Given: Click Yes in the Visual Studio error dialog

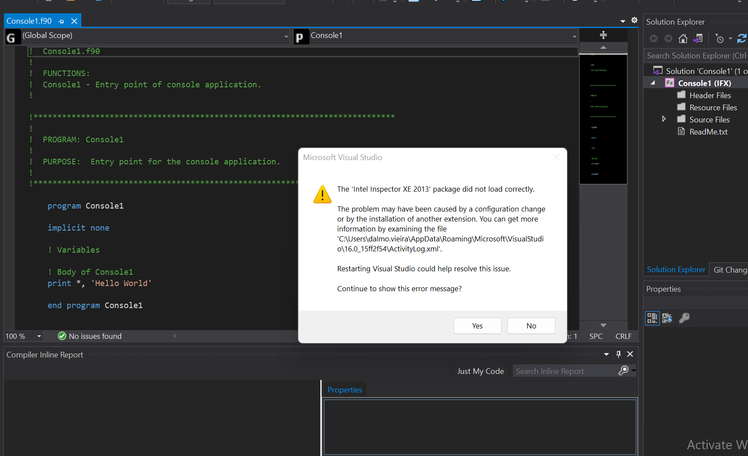Looking at the screenshot, I should click(477, 326).
